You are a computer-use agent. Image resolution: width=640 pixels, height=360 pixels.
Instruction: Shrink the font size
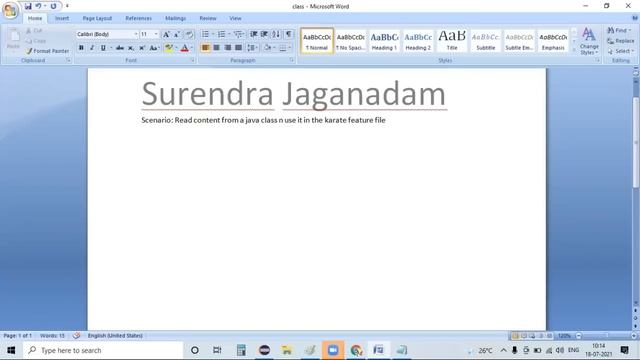click(177, 34)
